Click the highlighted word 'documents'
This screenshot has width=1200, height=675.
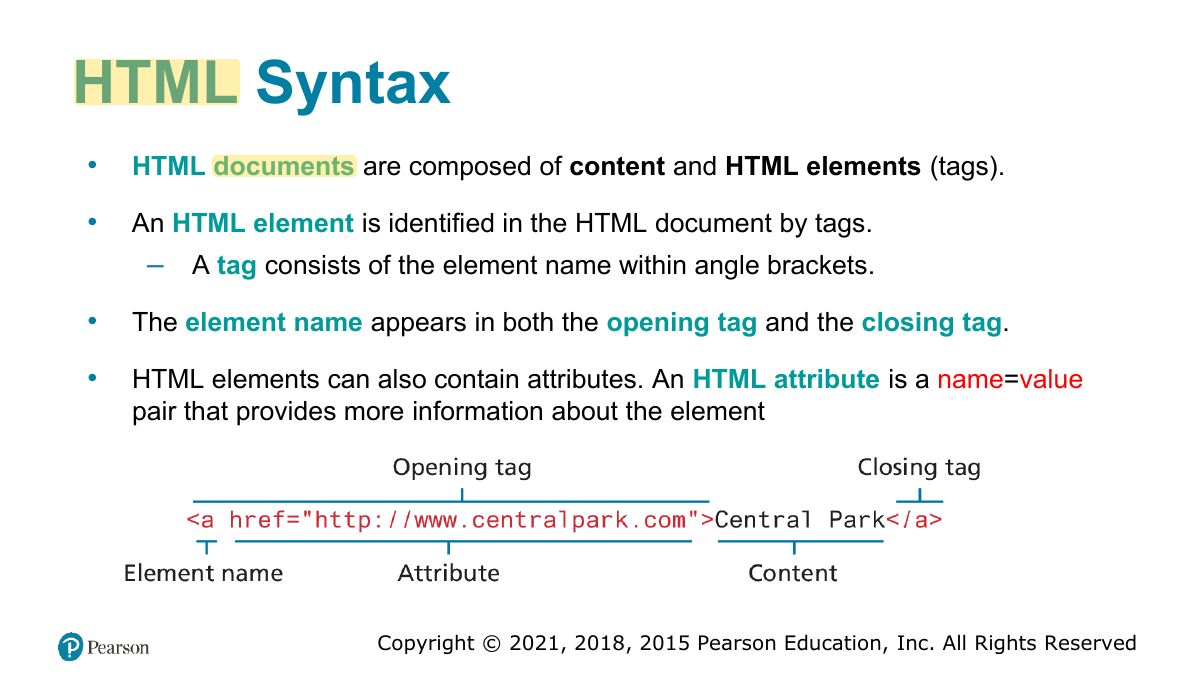click(284, 166)
